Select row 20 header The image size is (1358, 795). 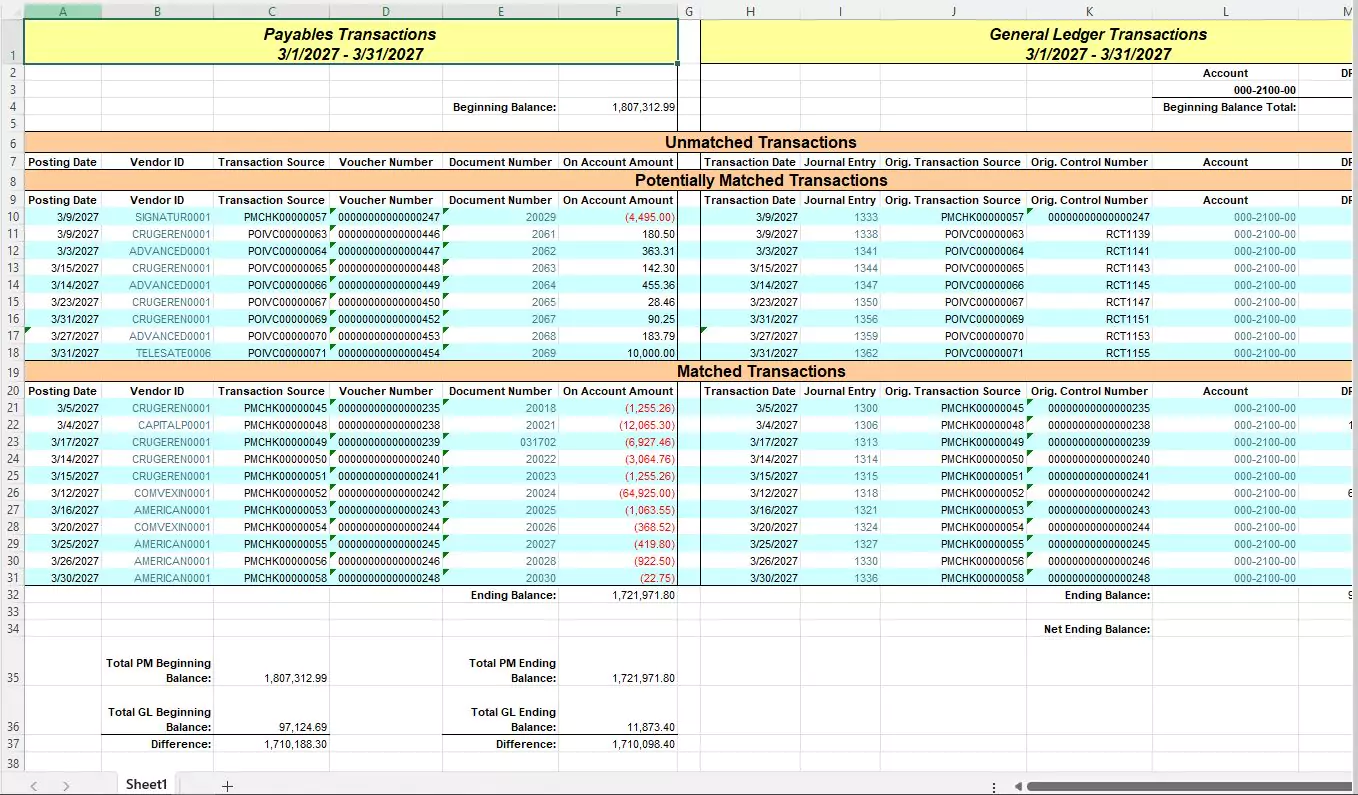tap(11, 391)
